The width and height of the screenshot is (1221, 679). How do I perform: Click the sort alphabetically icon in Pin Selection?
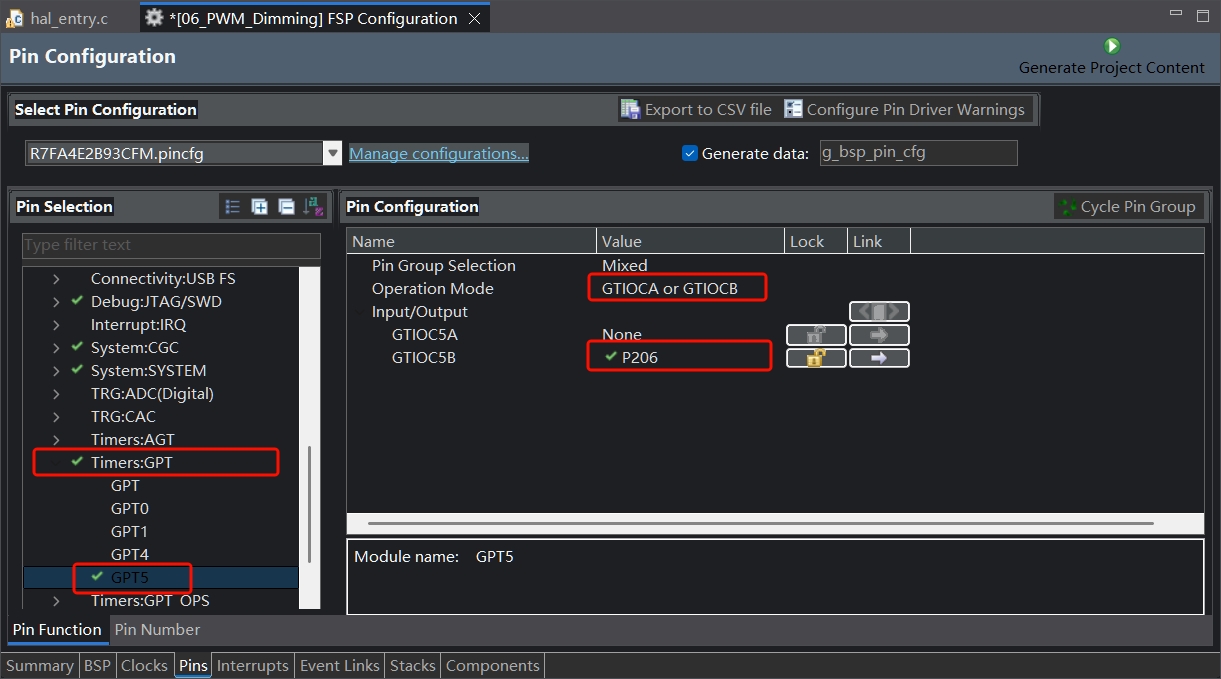click(313, 207)
